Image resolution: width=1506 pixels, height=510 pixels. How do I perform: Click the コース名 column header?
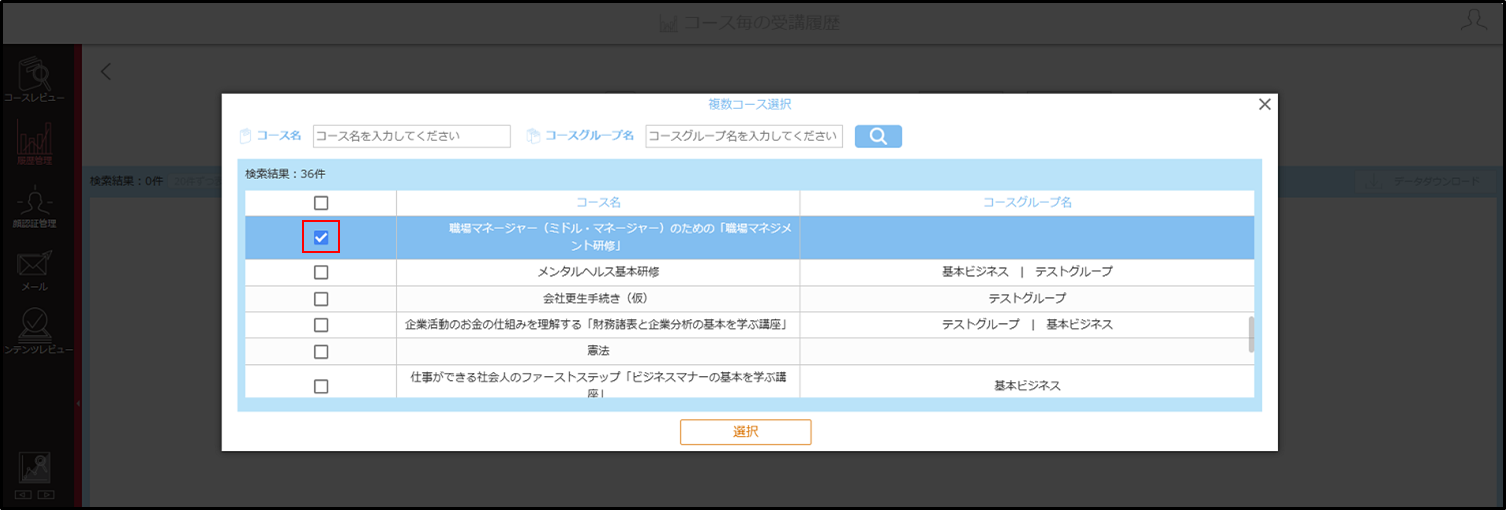click(x=598, y=203)
